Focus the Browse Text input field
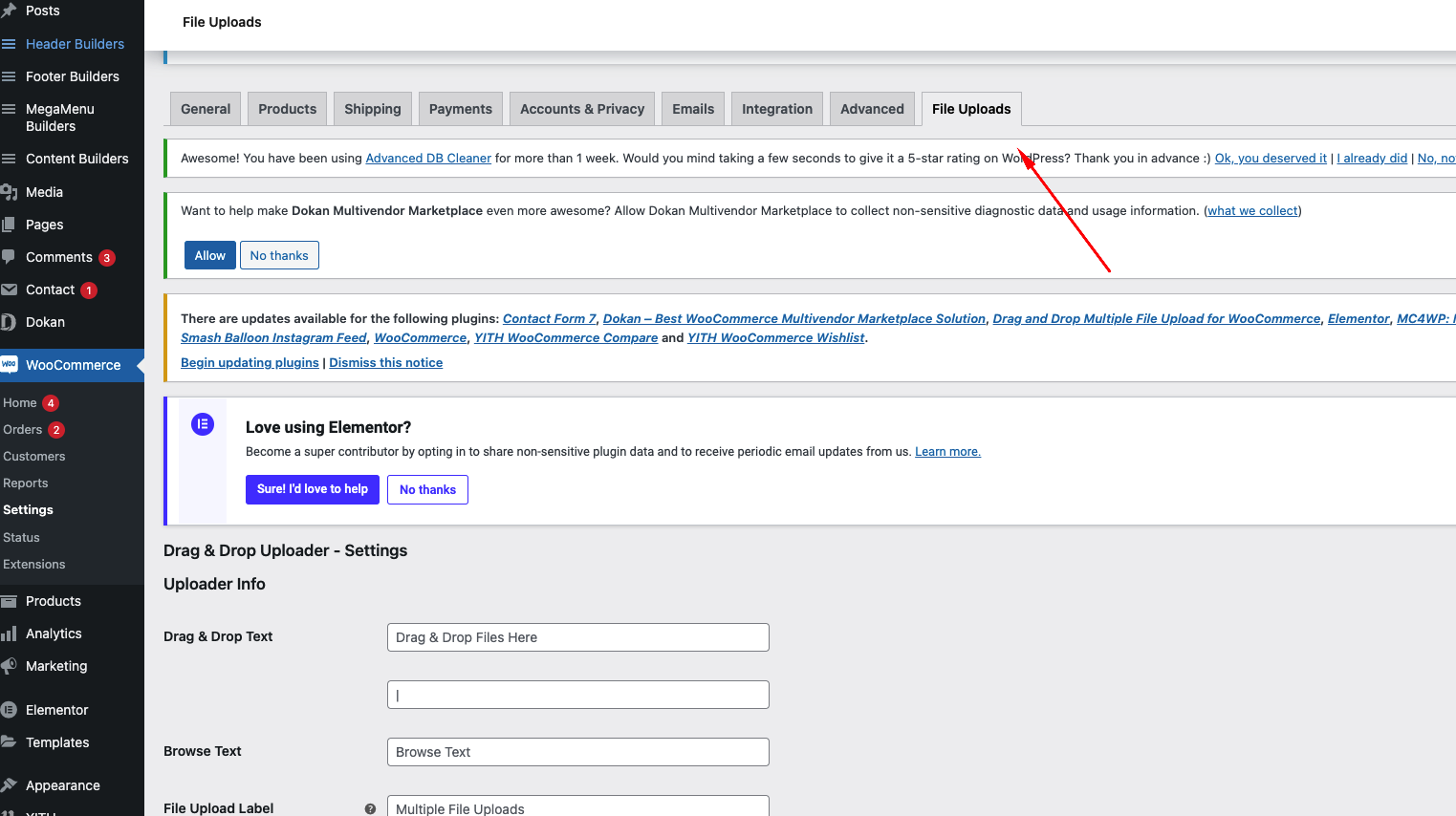The width and height of the screenshot is (1456, 816). (578, 752)
